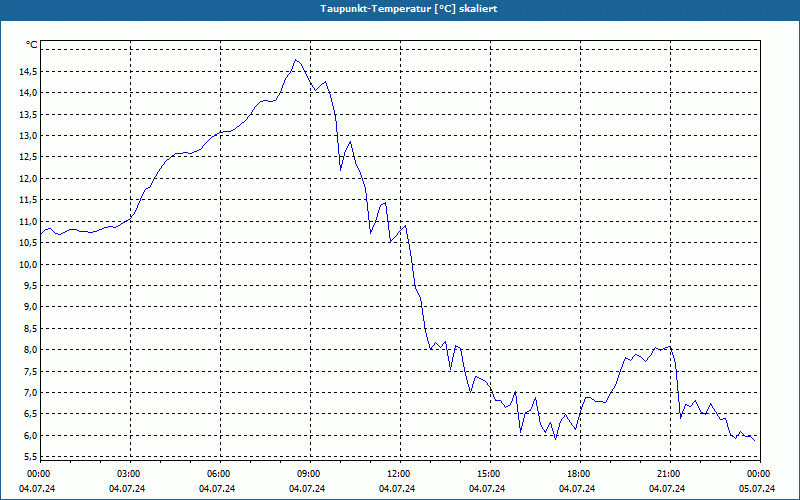
Task: Click the 00:00 time label above 04.07.24
Action: (37, 474)
